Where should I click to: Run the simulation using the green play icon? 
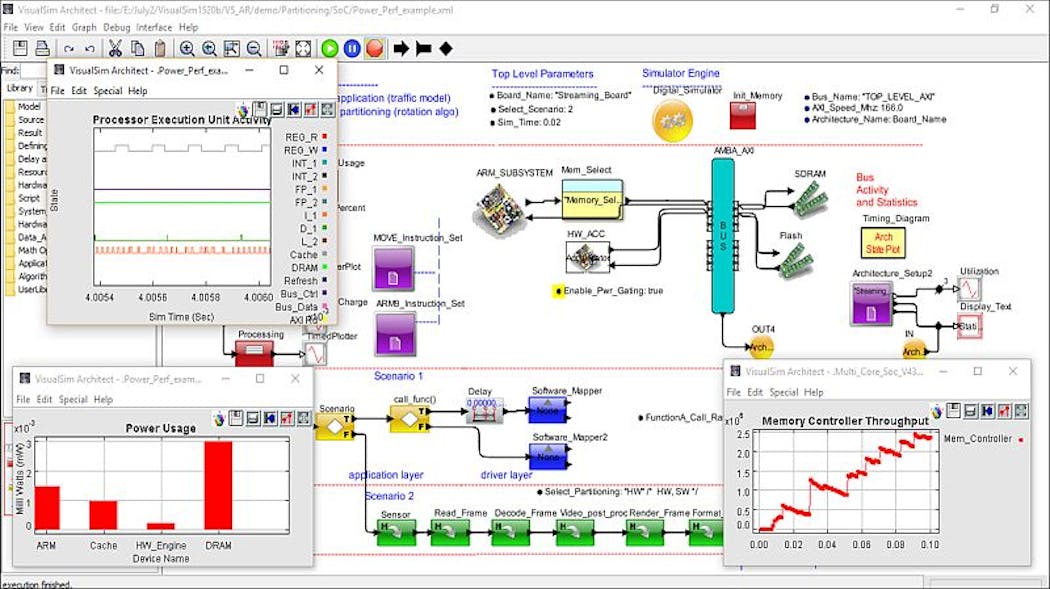pyautogui.click(x=330, y=46)
